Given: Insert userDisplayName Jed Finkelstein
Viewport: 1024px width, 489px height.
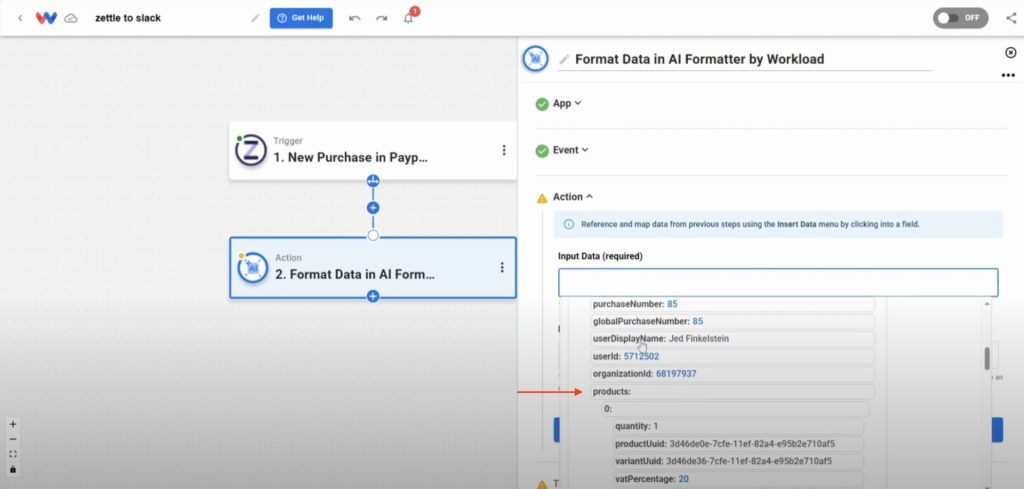Looking at the screenshot, I should (732, 339).
